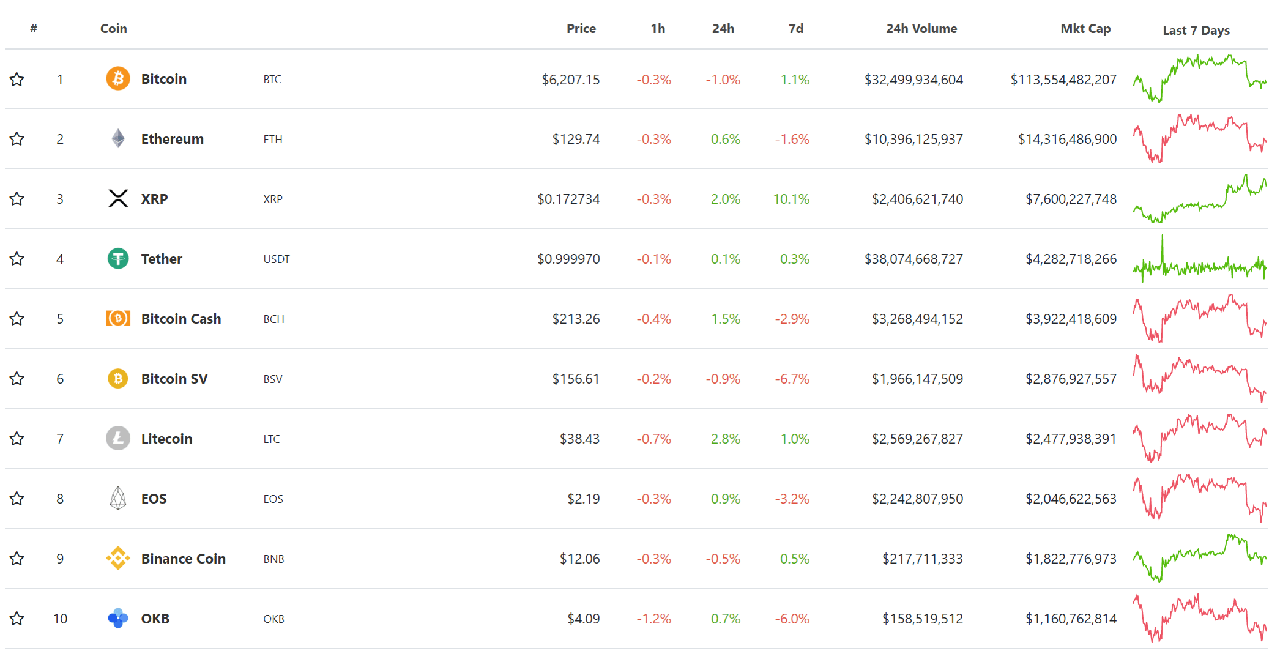Image resolution: width=1280 pixels, height=651 pixels.
Task: Sort by the Price column header
Action: 581,28
